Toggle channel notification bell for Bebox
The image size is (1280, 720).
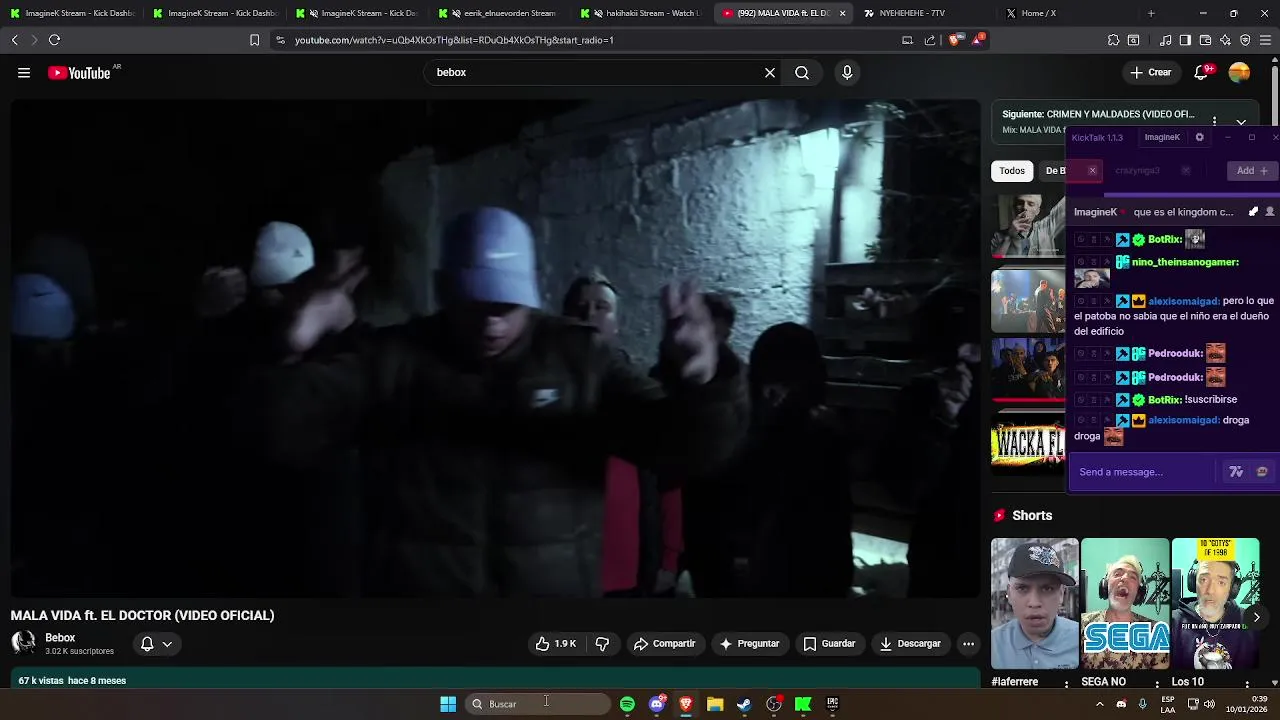tap(147, 644)
